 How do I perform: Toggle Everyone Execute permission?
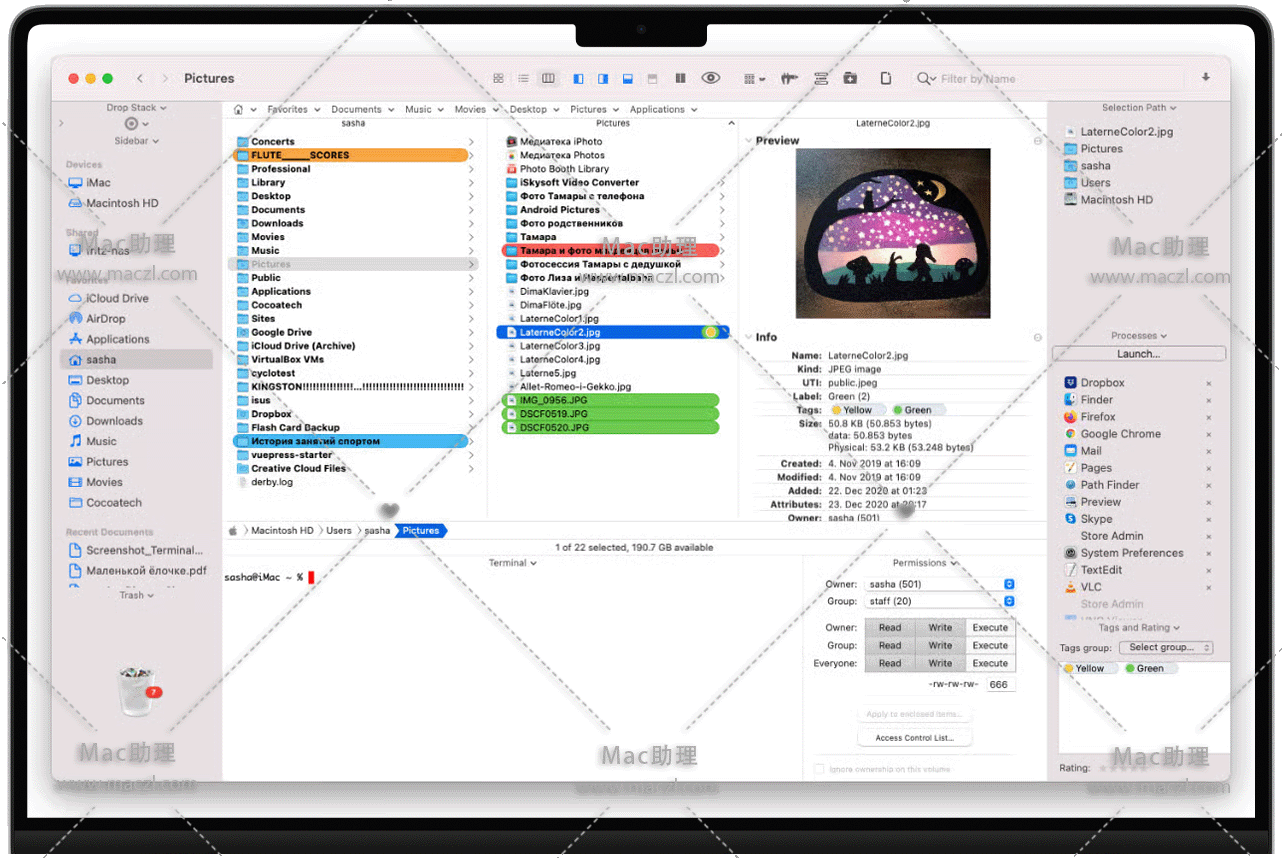tap(990, 663)
